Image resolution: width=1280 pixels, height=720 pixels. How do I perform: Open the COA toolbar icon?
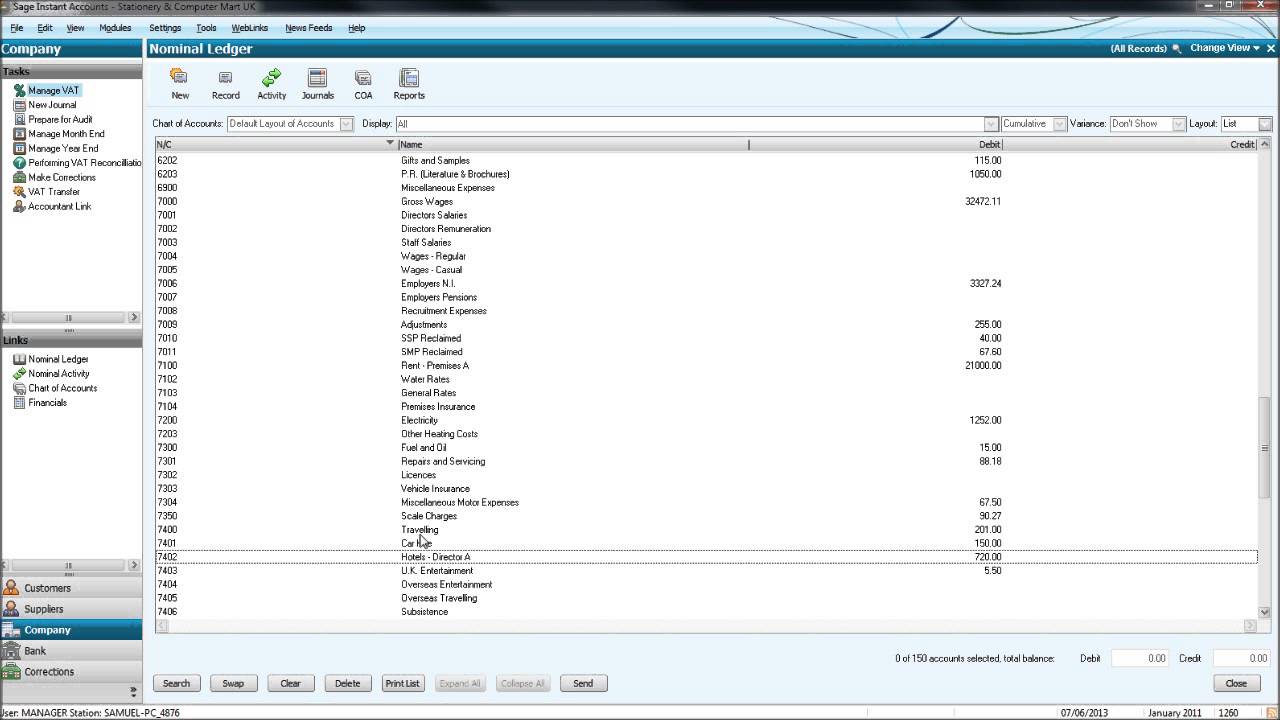pos(363,78)
